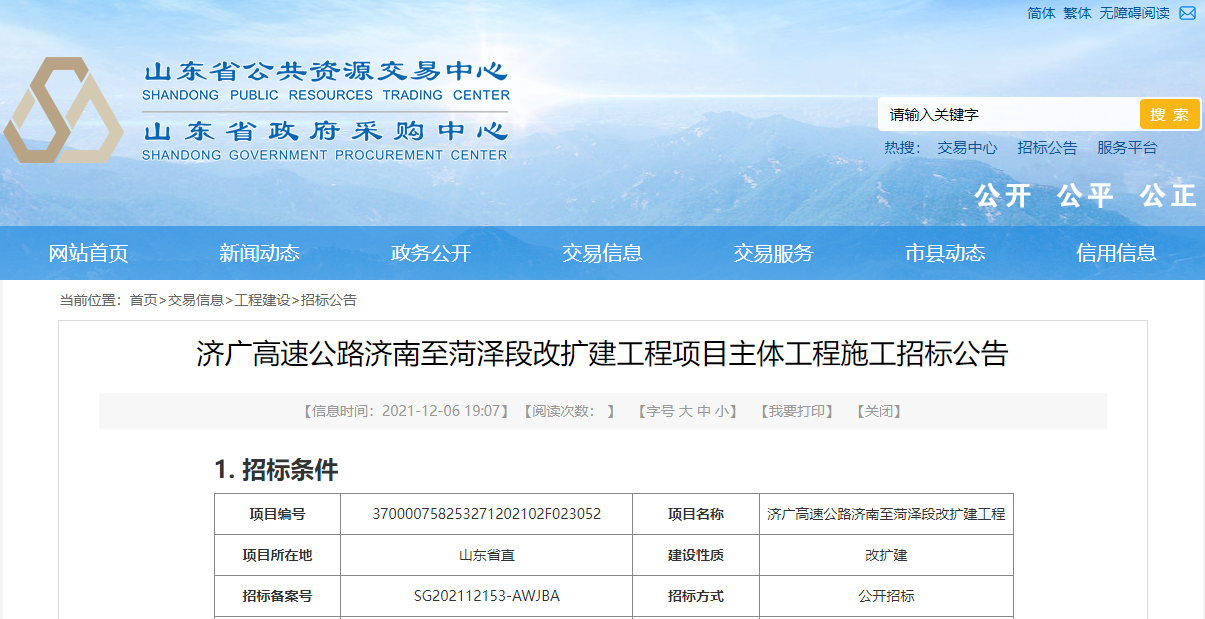The width and height of the screenshot is (1205, 619).
Task: Select 交易信息 in the navigation bar
Action: pyautogui.click(x=602, y=253)
